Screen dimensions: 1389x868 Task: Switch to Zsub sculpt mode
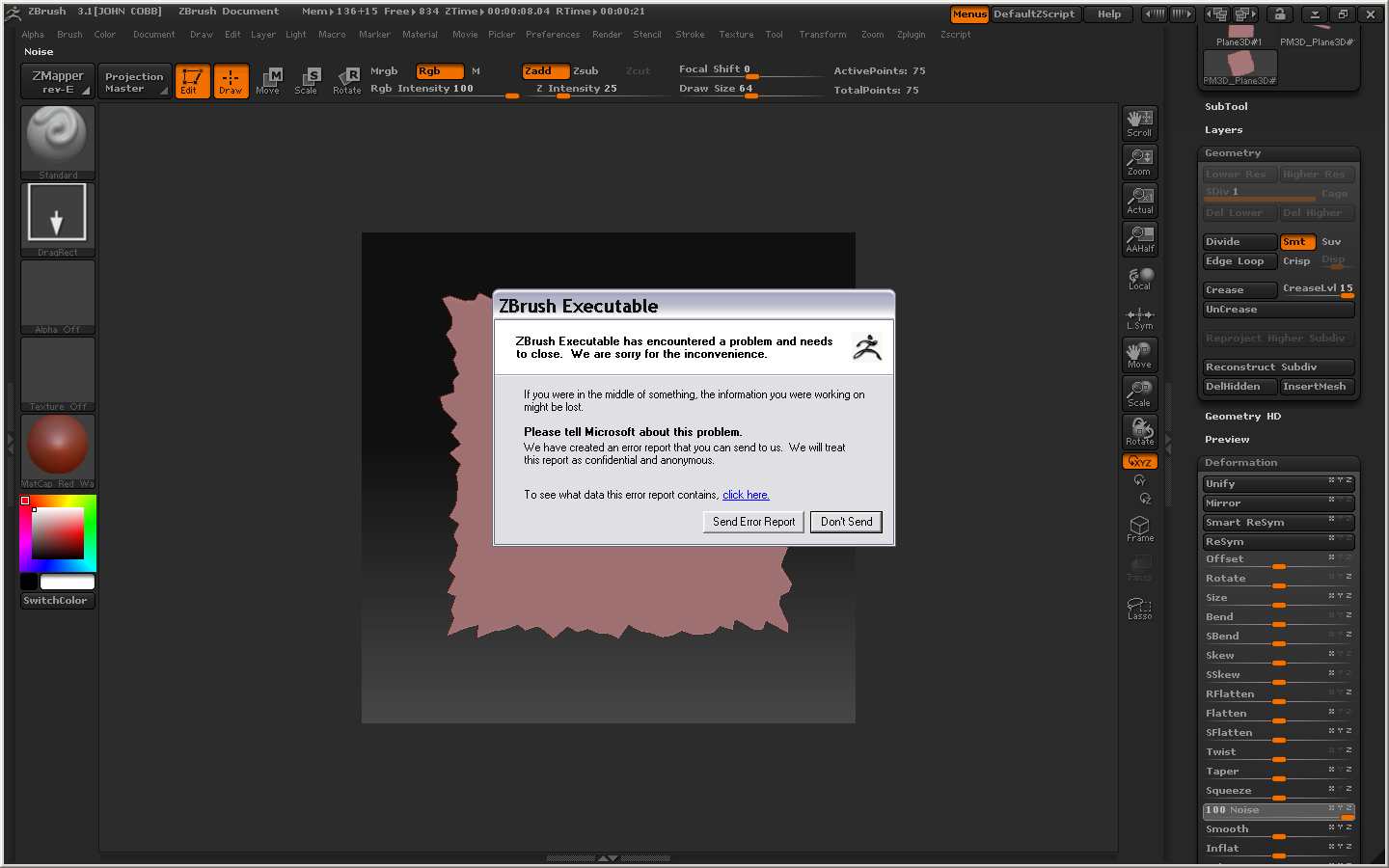(x=586, y=71)
